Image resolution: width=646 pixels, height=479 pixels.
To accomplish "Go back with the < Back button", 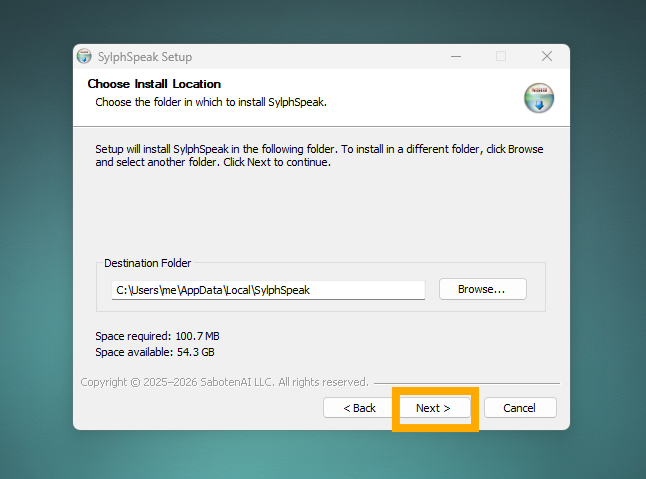I will point(359,408).
